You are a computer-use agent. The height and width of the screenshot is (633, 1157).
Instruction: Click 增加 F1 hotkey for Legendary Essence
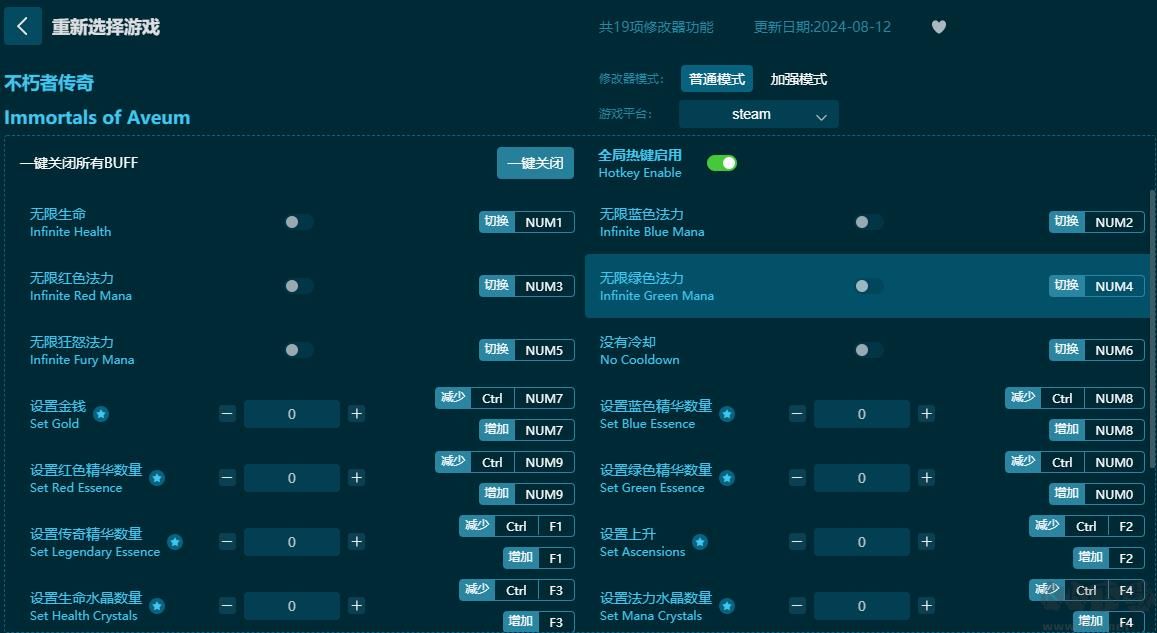point(539,558)
